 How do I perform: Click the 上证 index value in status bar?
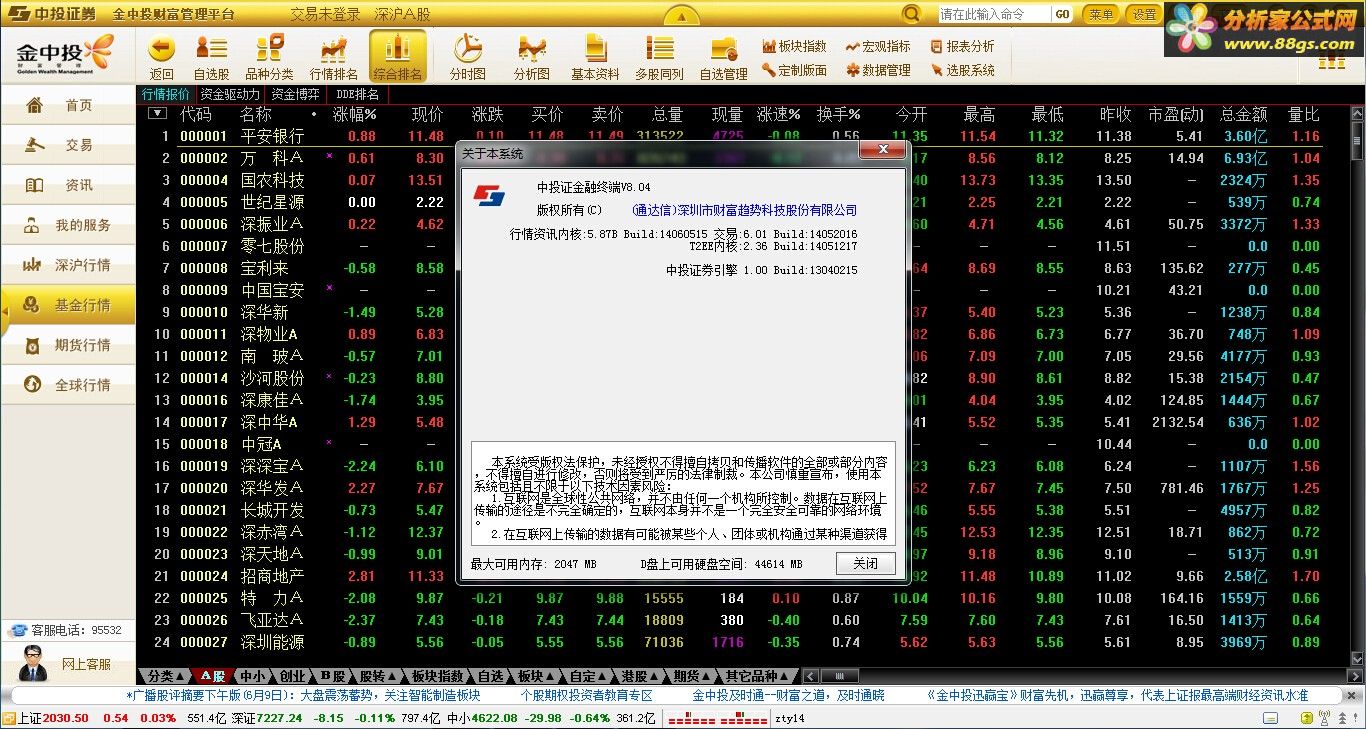click(x=67, y=718)
